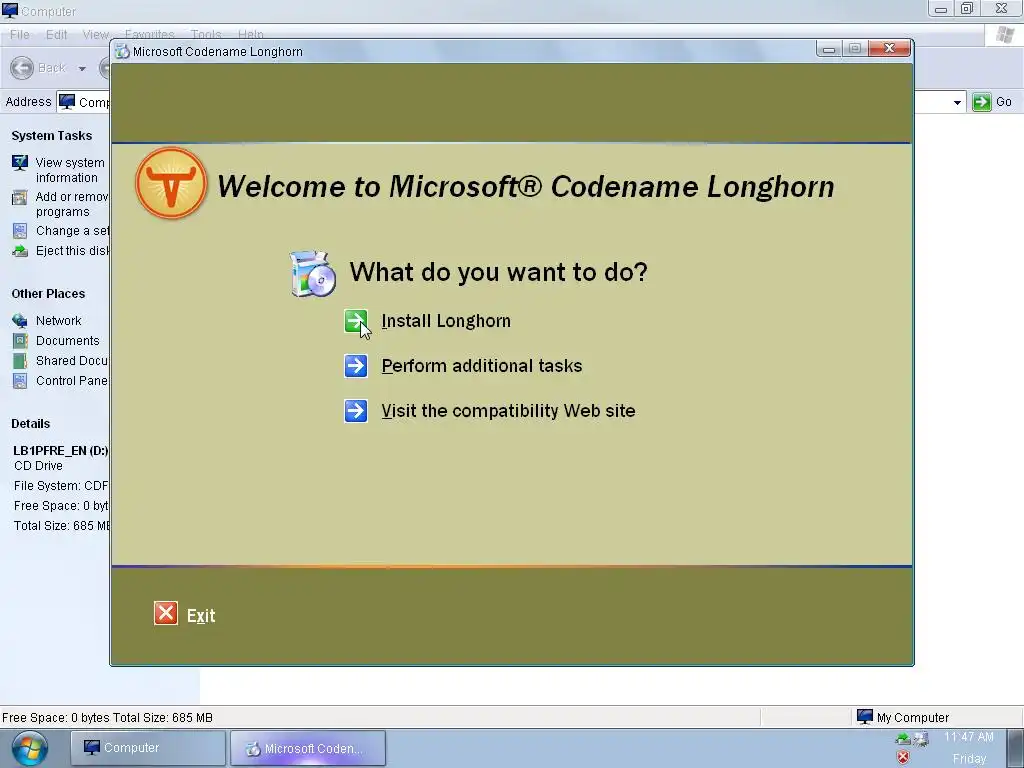Image resolution: width=1024 pixels, height=768 pixels.
Task: Click the LB1PFRE_EN (D:) drive label
Action: 61,451
